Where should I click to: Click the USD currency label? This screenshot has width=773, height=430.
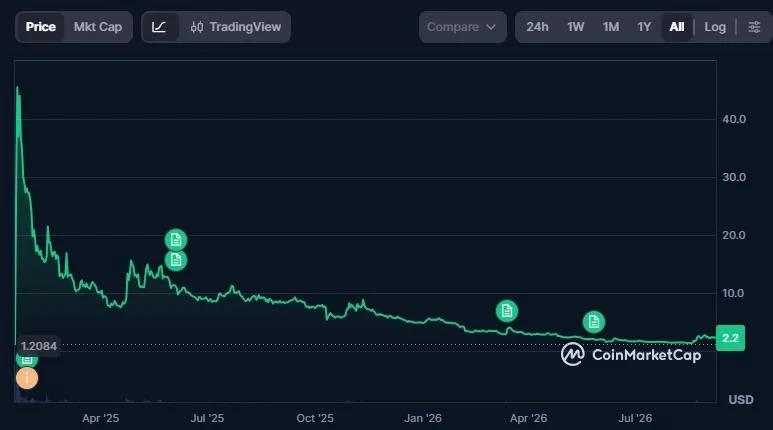point(741,399)
